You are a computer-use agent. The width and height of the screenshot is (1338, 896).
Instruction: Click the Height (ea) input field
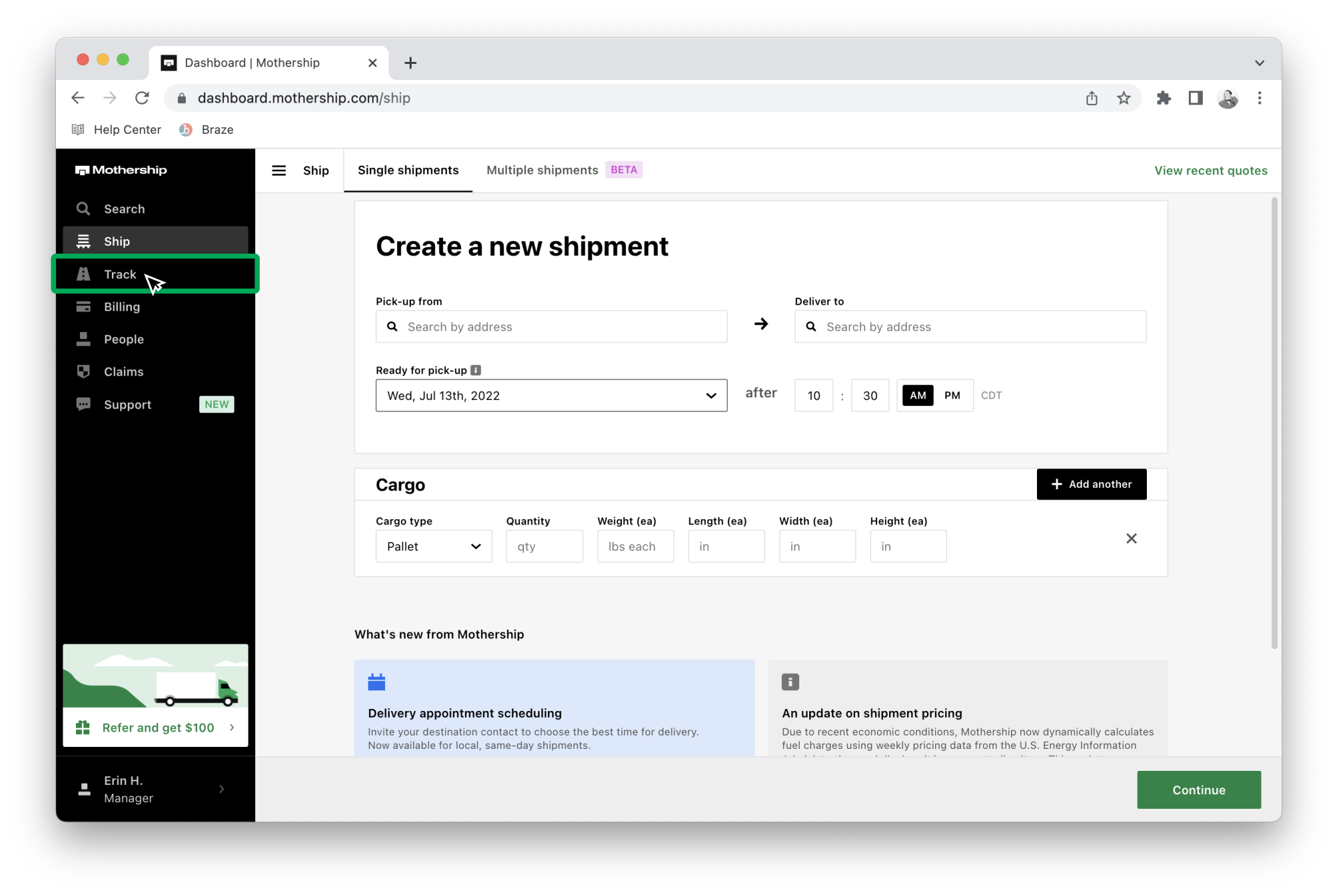[x=908, y=547]
